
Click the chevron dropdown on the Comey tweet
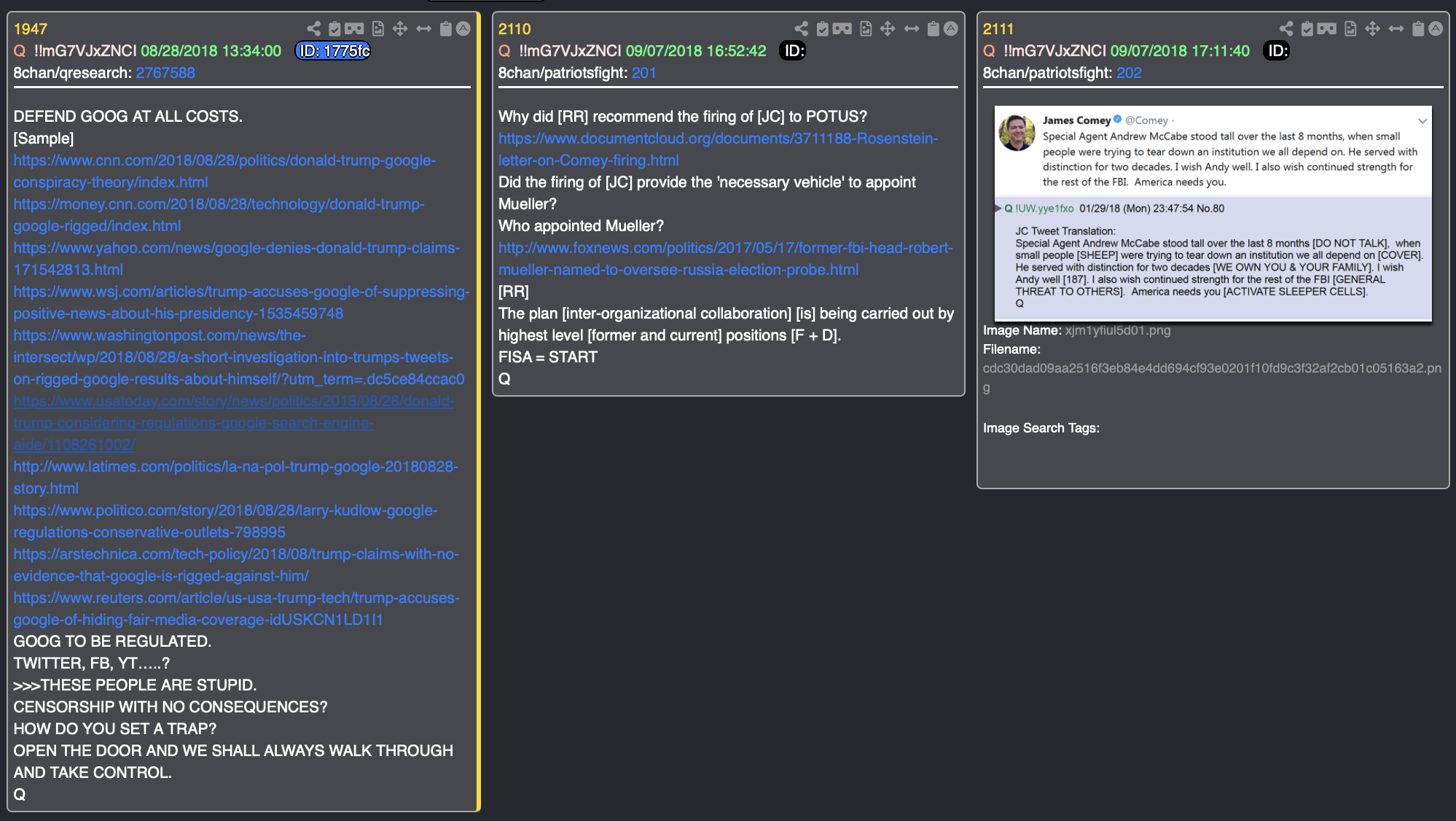point(1422,120)
